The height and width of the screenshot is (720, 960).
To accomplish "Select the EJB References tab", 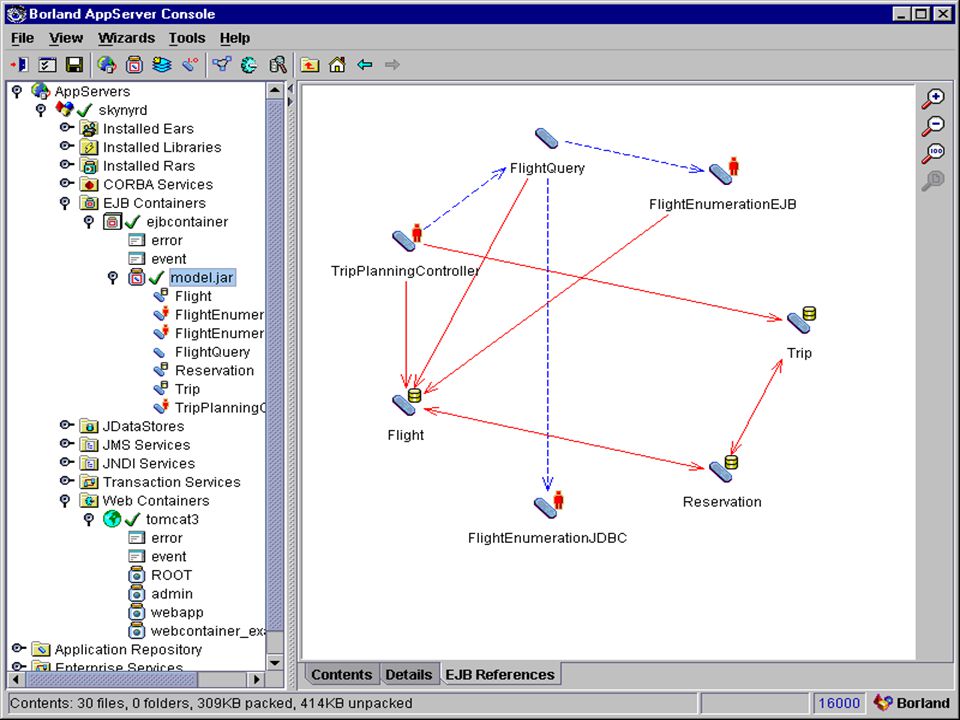I will [x=500, y=675].
